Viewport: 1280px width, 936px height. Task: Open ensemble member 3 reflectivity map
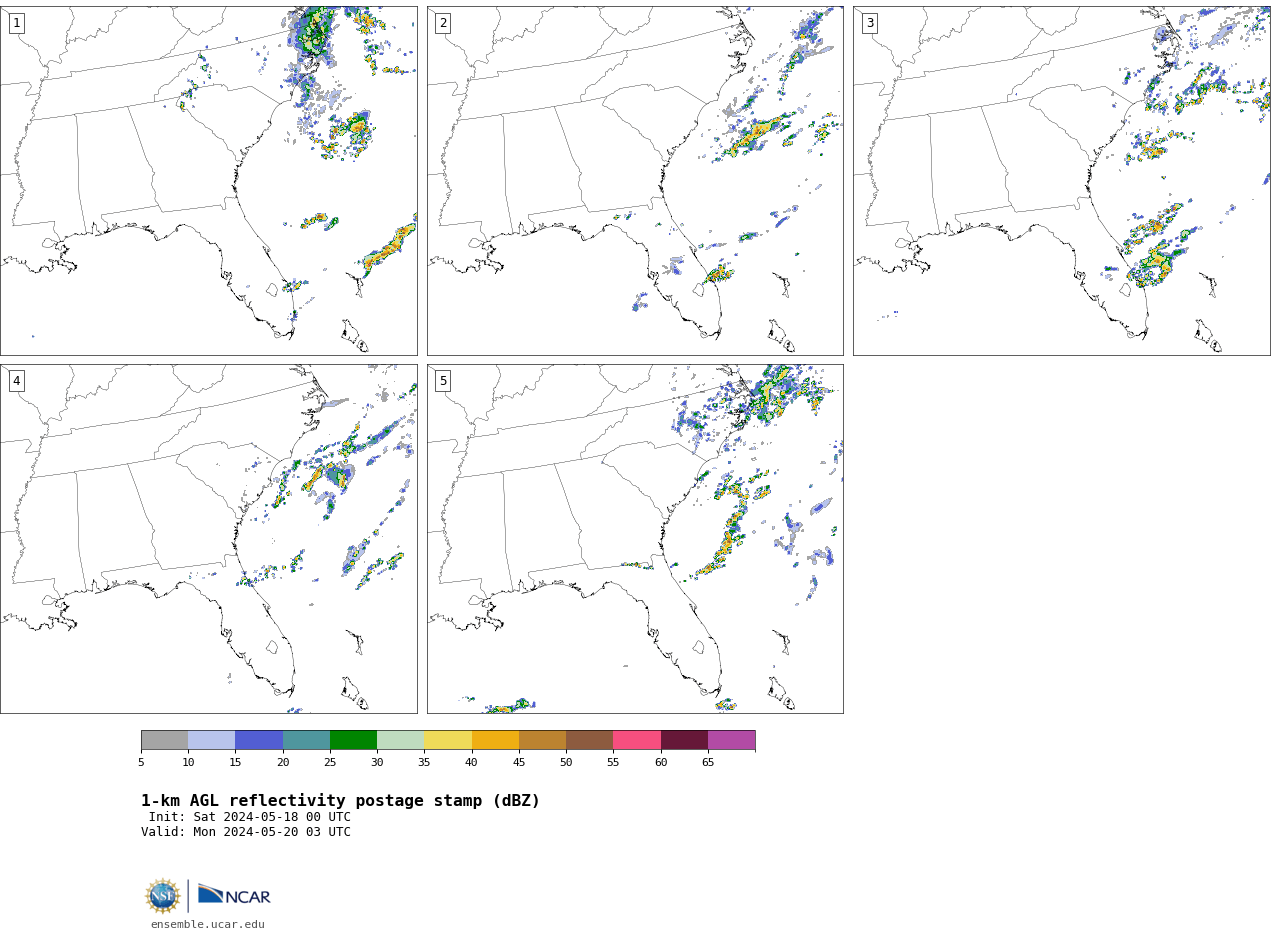click(1061, 181)
